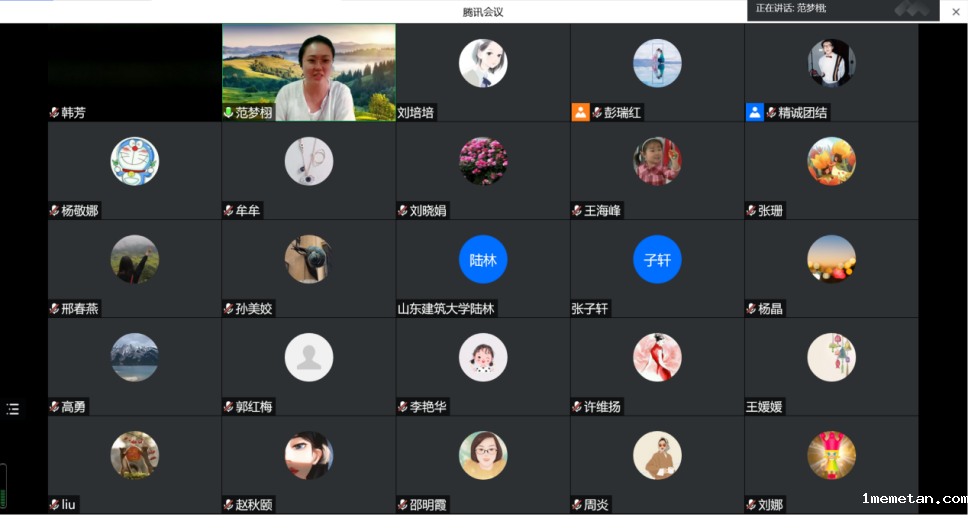Screen dimensions: 968x515
Task: Click the 山东建筑大学陆林 name label
Action: tap(446, 309)
